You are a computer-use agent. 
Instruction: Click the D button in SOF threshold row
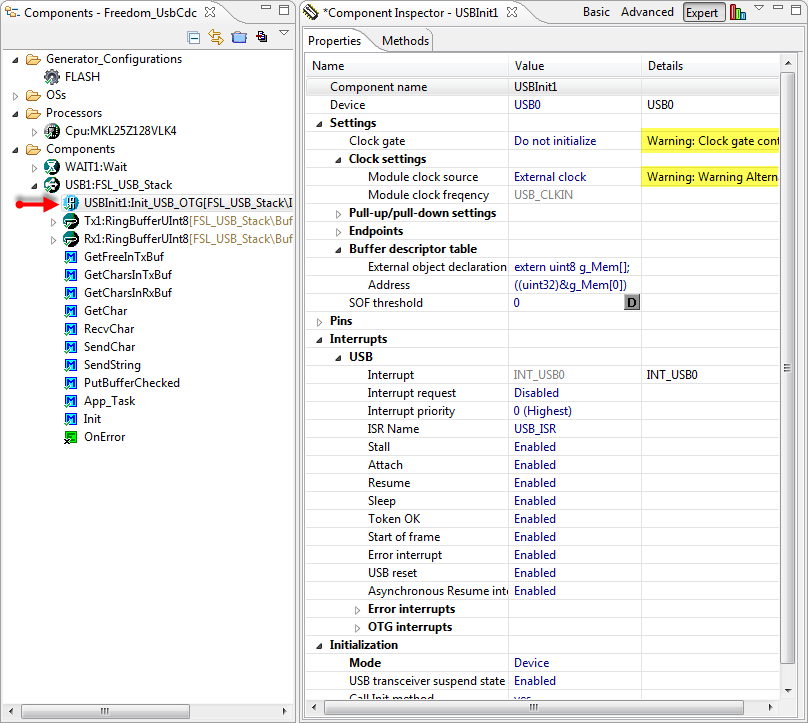[x=632, y=303]
